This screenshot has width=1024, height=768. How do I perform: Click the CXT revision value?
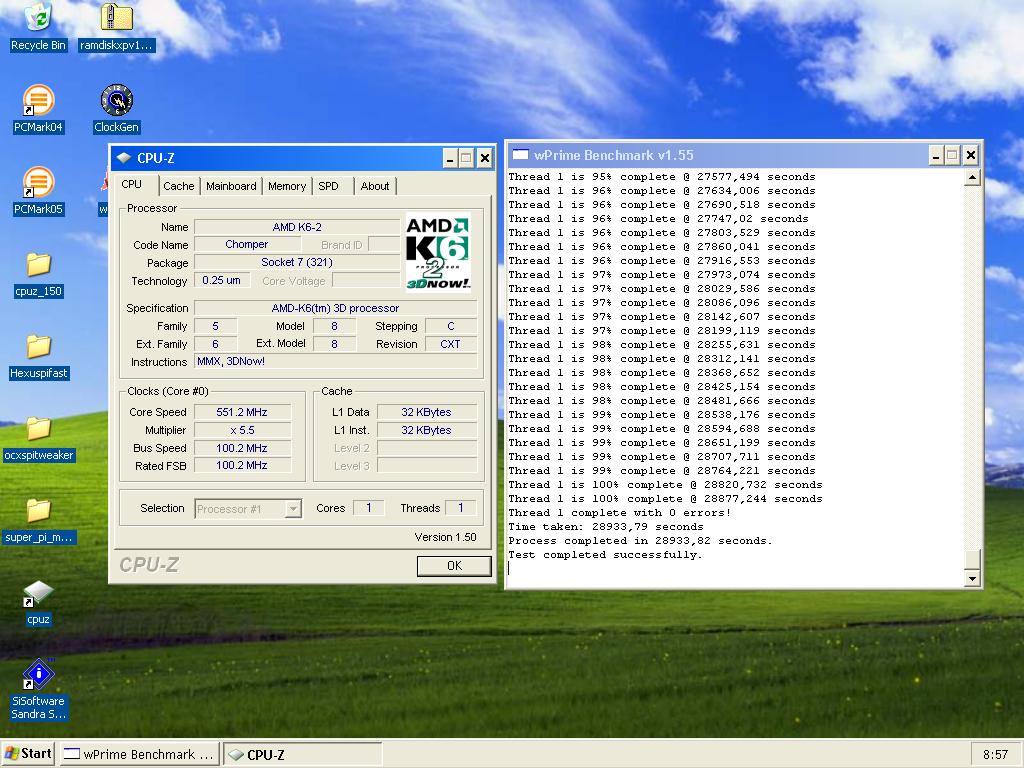tap(451, 344)
